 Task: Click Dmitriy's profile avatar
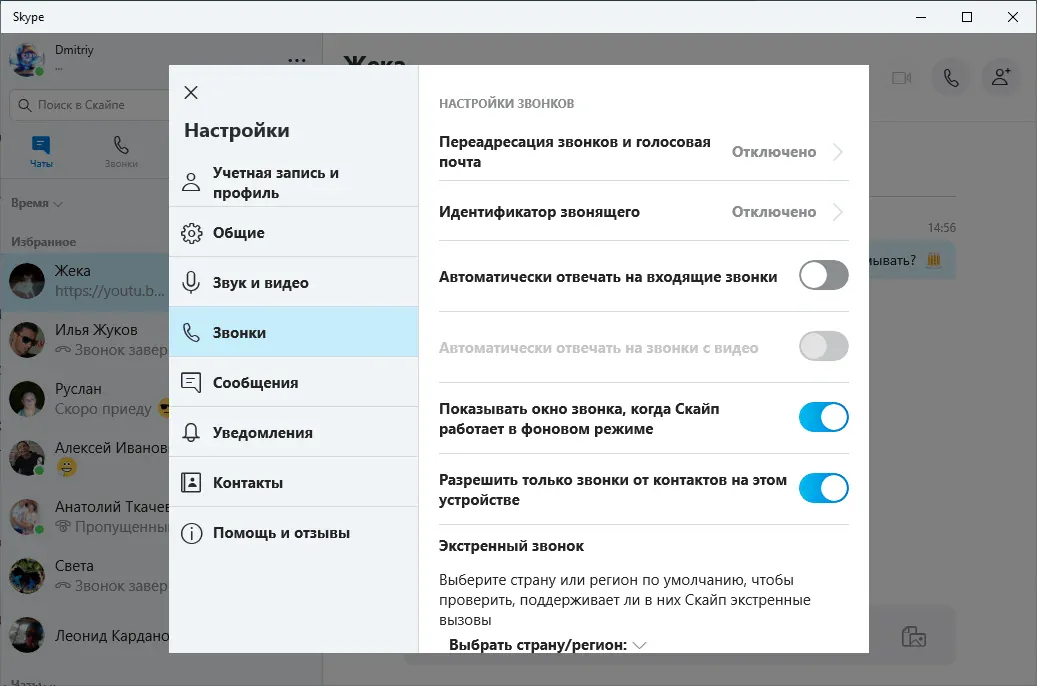[26, 60]
